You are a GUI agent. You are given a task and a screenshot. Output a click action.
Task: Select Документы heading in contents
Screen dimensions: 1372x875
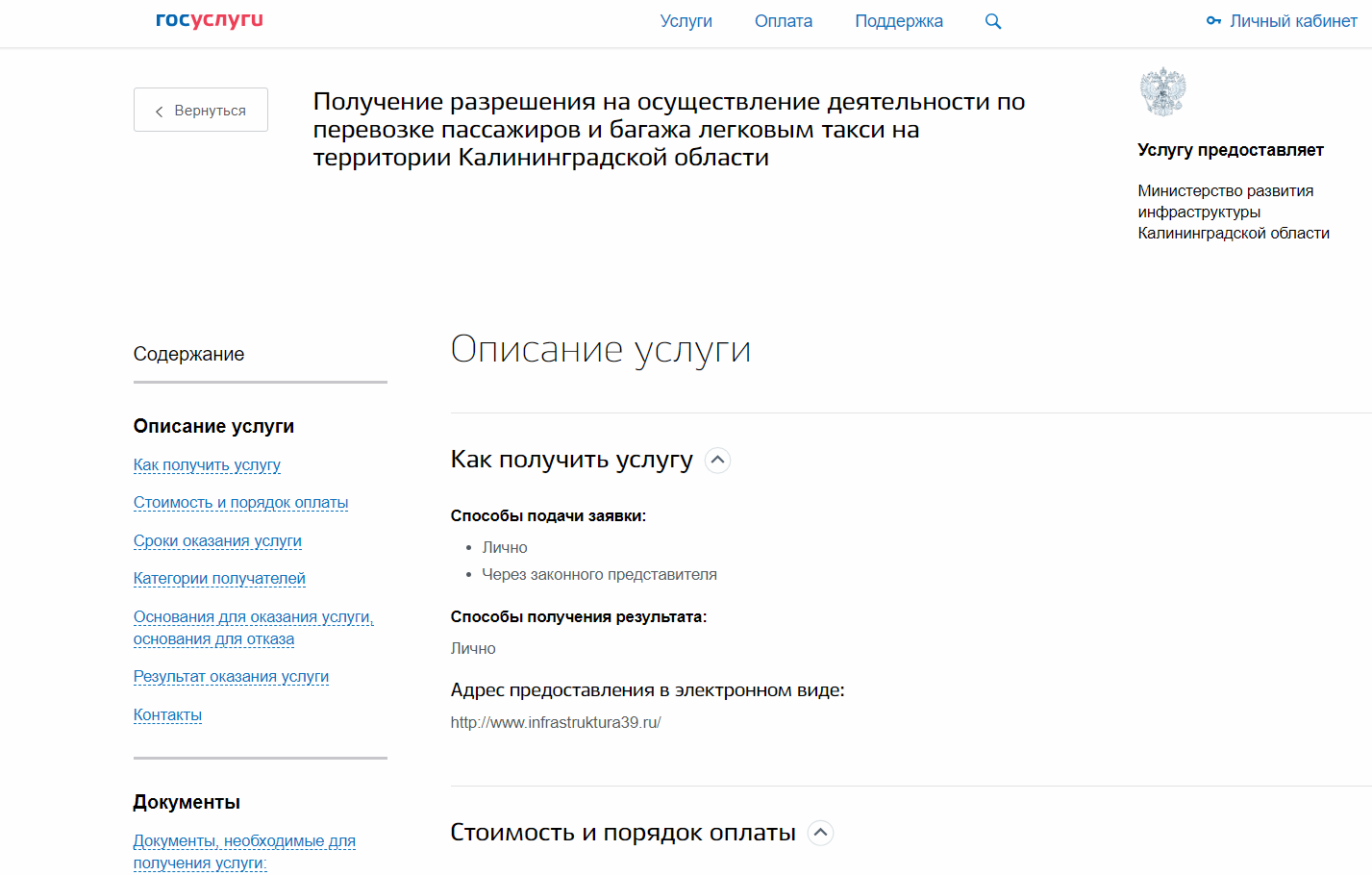click(187, 802)
